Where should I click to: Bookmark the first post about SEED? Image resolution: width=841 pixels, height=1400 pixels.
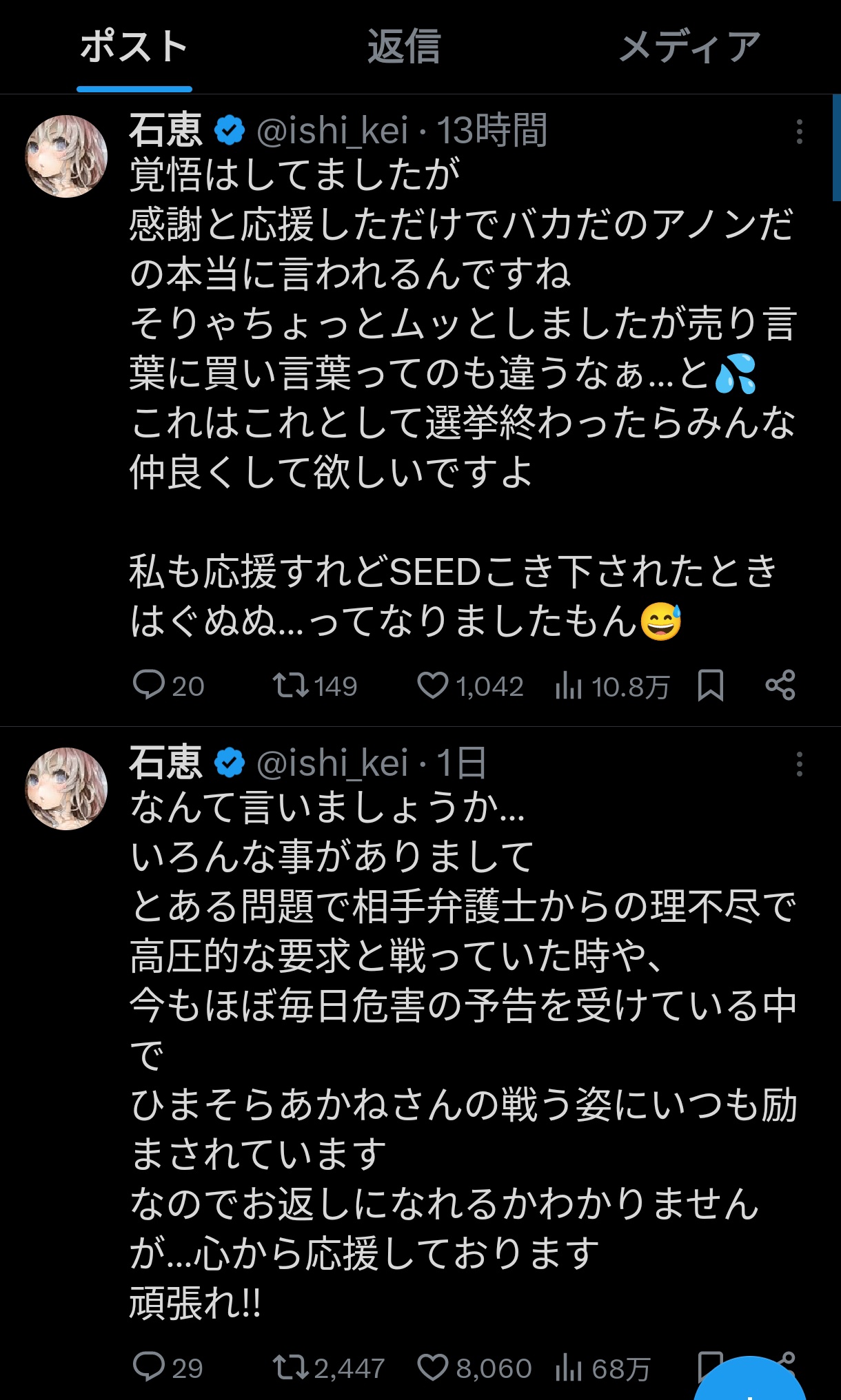click(x=710, y=686)
